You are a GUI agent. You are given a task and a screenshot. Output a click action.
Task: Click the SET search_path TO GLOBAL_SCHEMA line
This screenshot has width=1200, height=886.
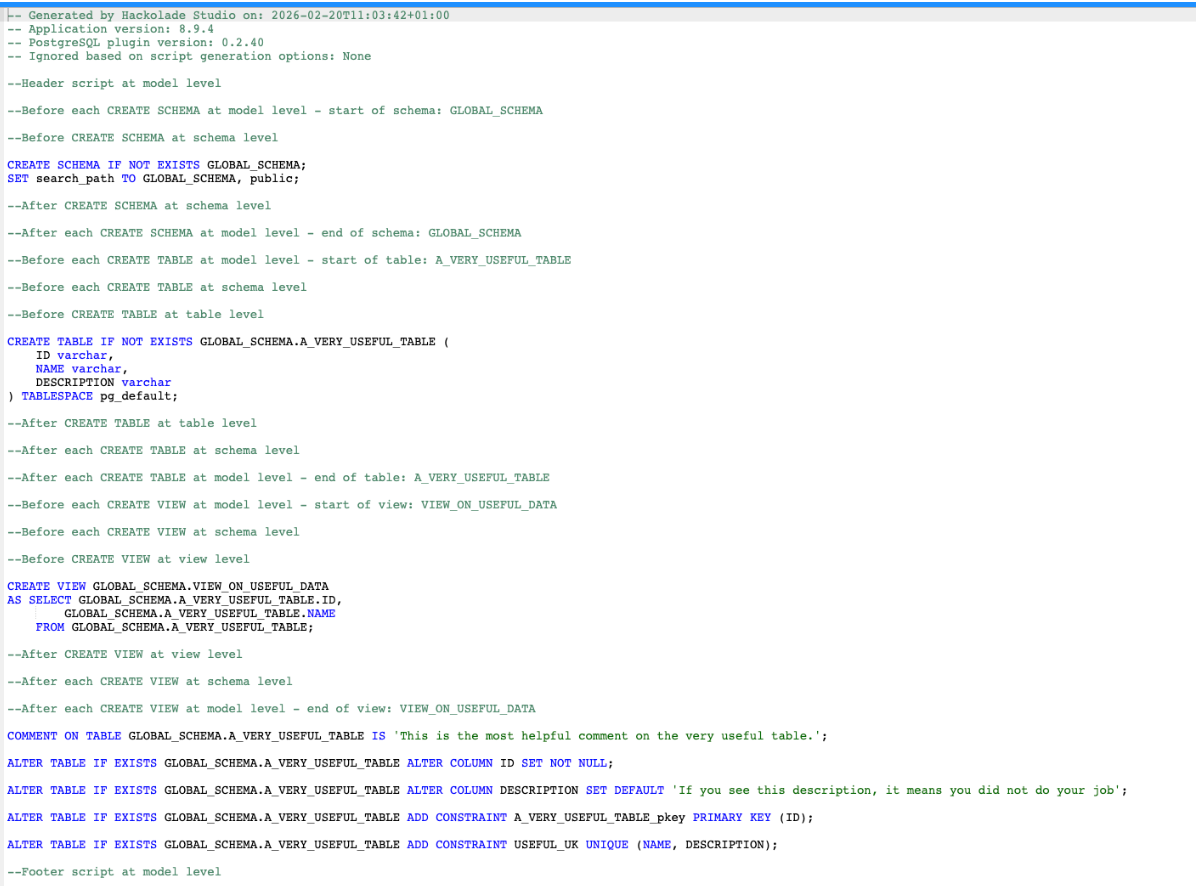tap(150, 178)
